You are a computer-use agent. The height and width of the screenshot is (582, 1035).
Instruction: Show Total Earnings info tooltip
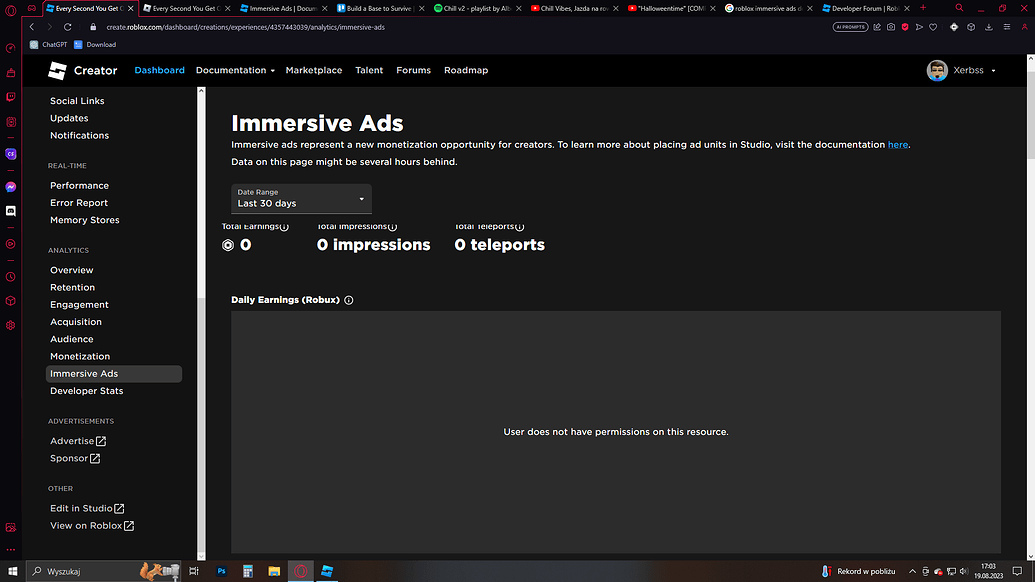coord(284,227)
